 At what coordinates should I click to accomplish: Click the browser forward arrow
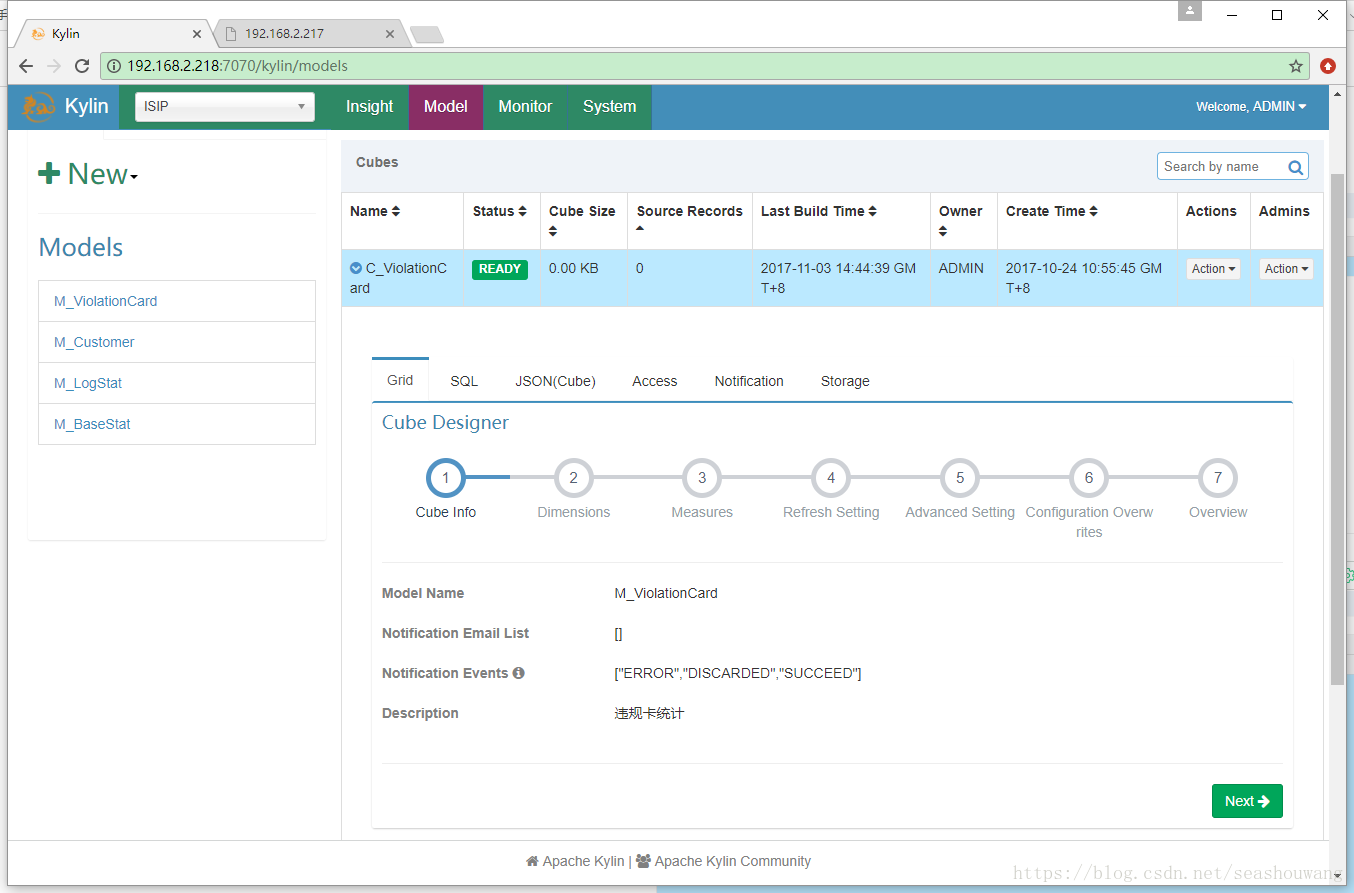54,66
